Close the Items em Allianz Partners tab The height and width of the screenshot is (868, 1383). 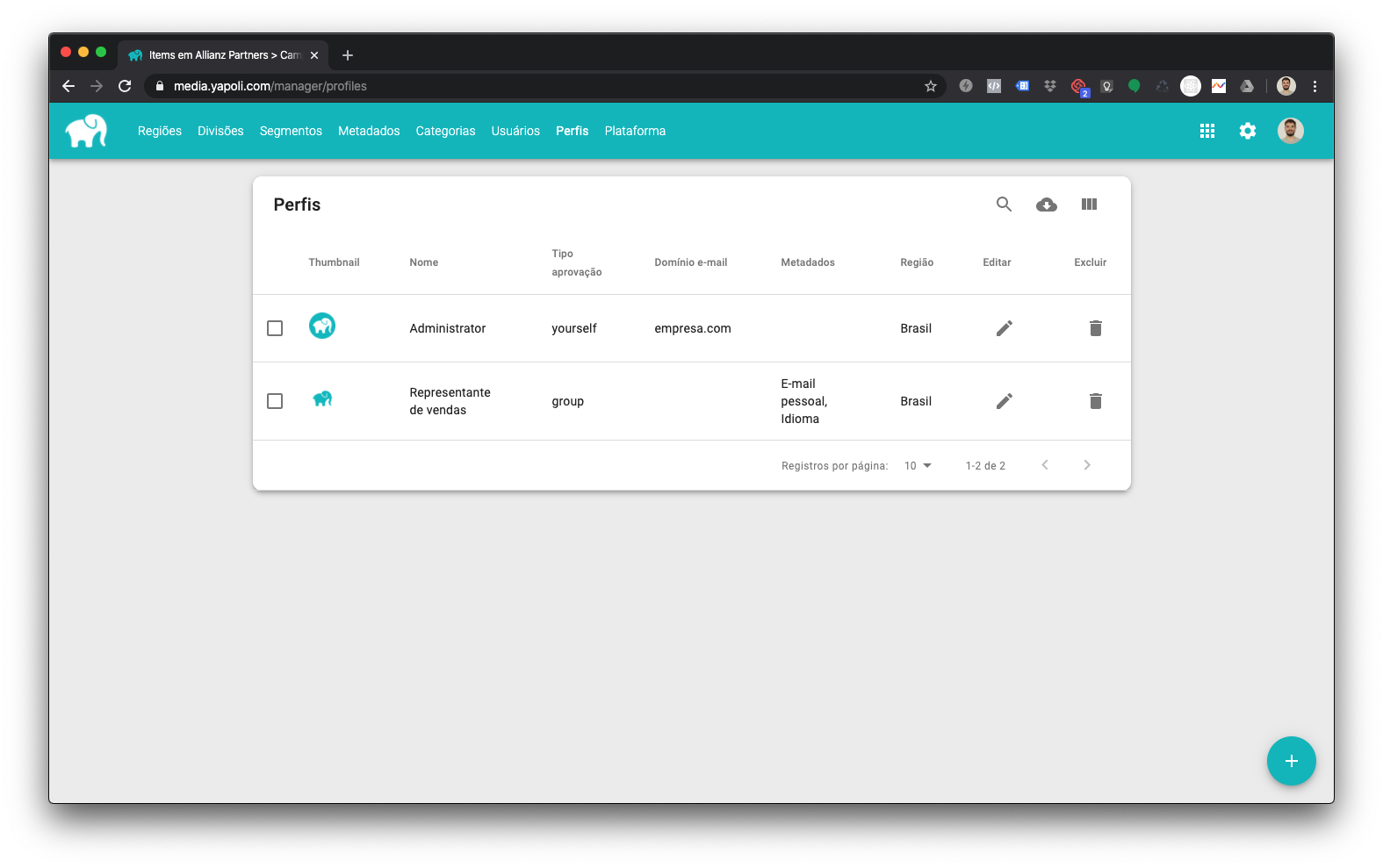314,55
